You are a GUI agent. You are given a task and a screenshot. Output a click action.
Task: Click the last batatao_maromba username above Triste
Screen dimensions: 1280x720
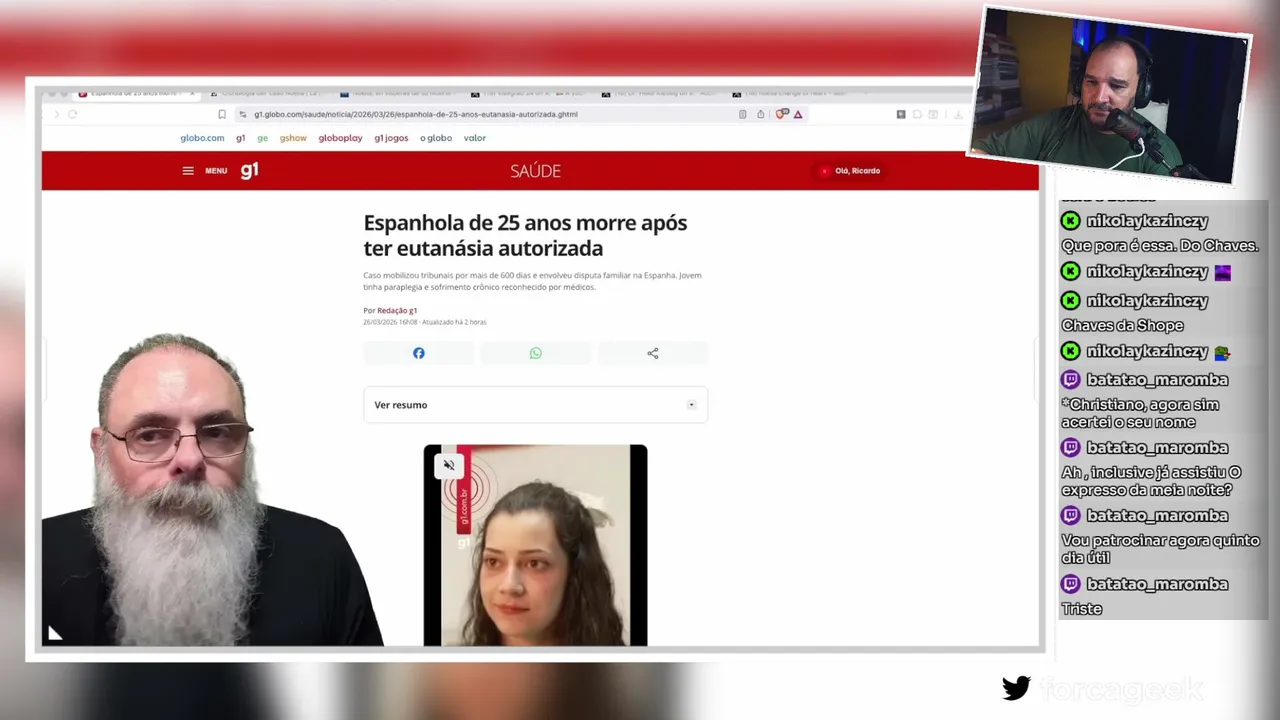[x=1157, y=584]
